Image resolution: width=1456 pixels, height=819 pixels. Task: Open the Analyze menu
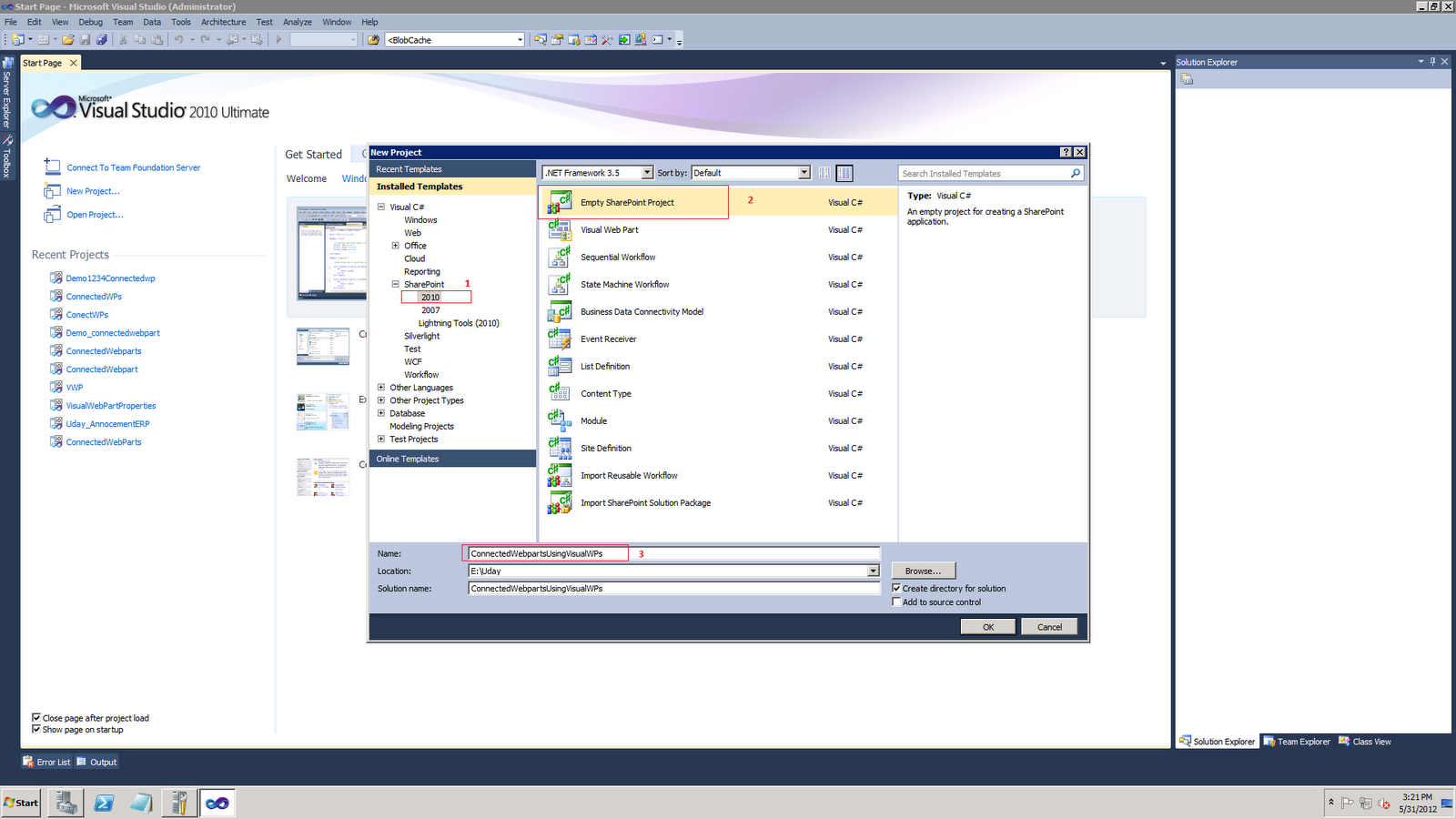click(298, 22)
